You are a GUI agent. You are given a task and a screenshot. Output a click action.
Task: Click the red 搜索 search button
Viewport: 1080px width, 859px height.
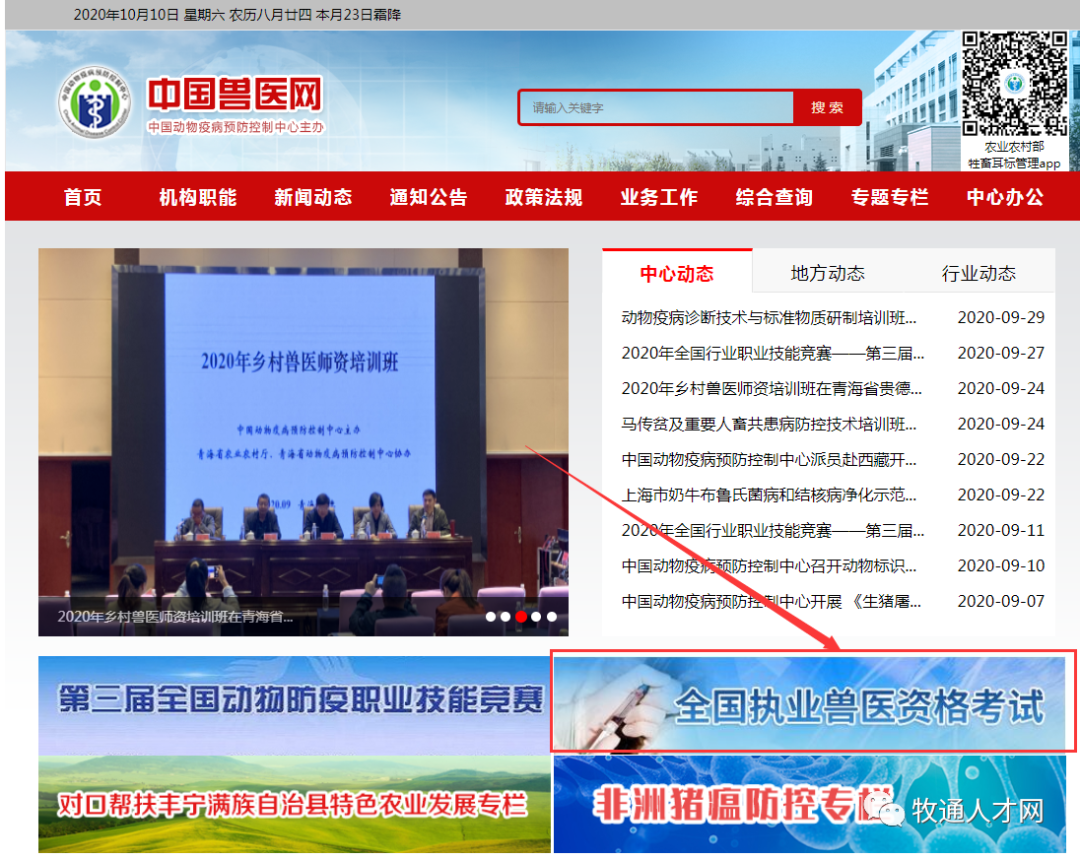point(827,107)
